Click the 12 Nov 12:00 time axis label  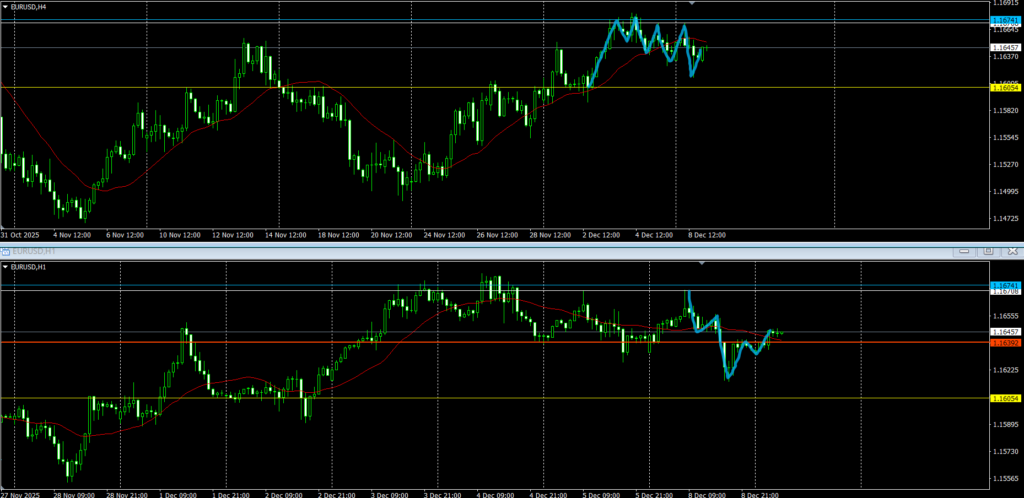coord(232,235)
